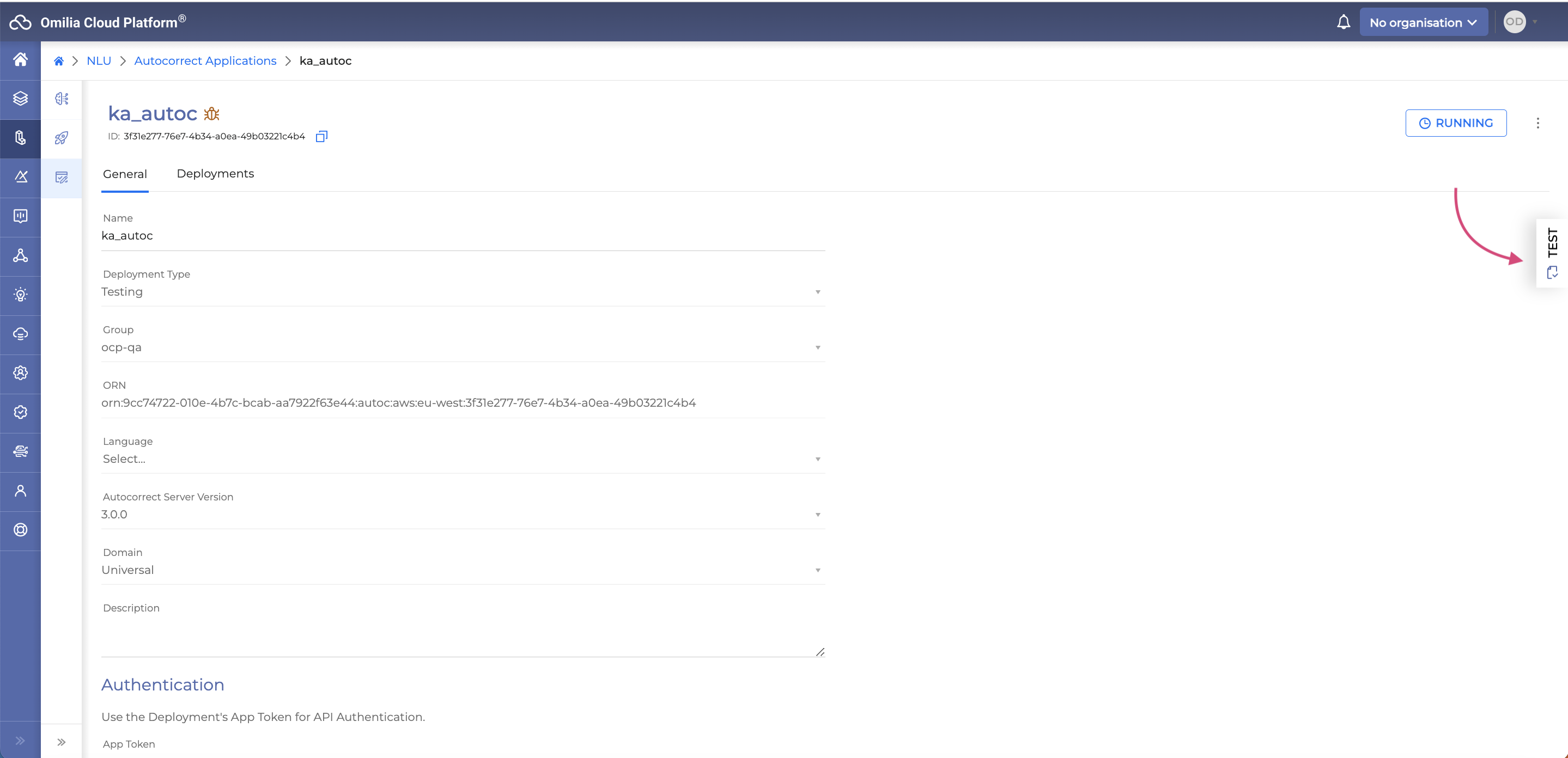Open the Autocorrect applications sub-menu icon
1568x758 pixels.
tap(62, 178)
